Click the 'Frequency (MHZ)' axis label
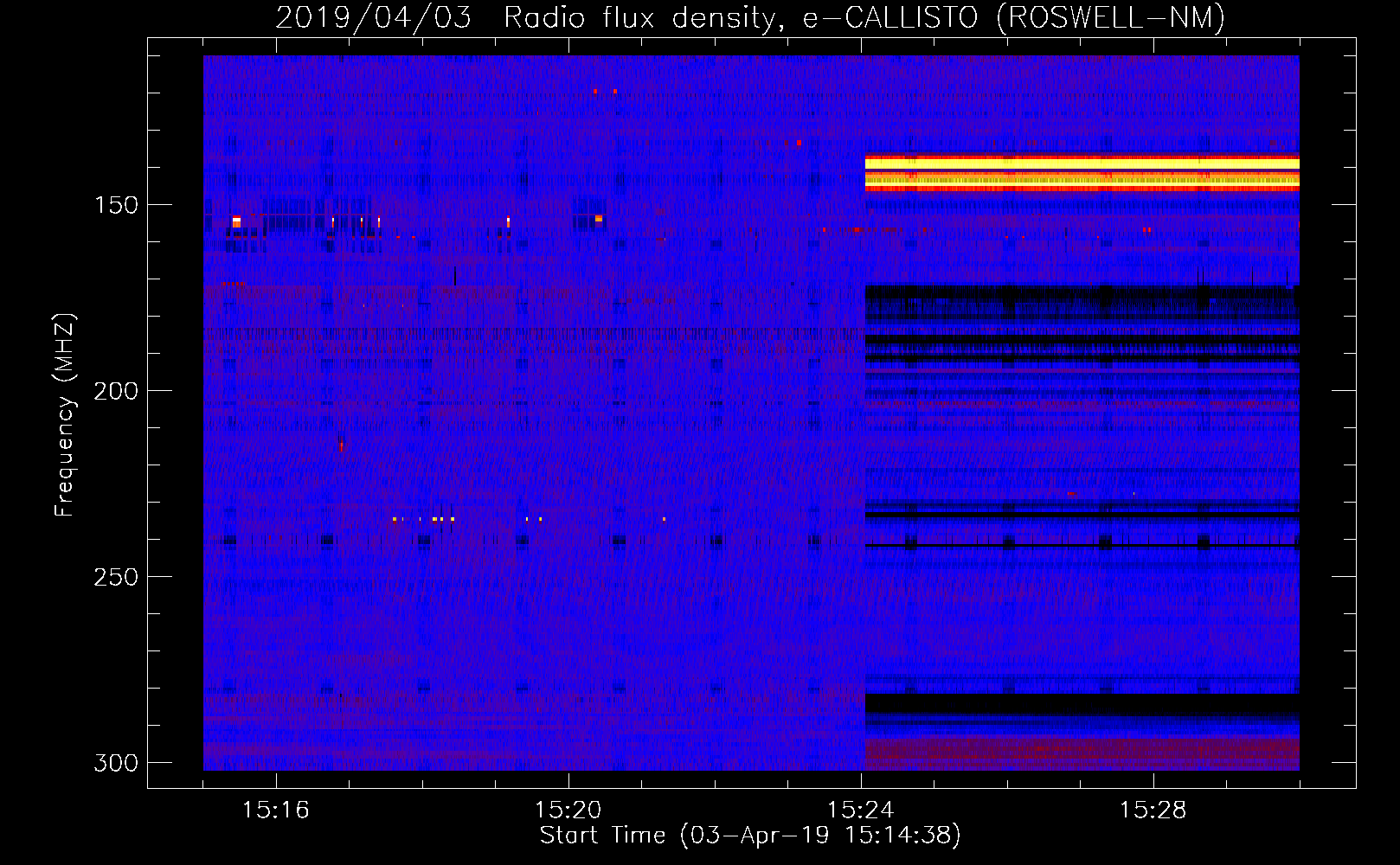The height and width of the screenshot is (865, 1400). click(x=65, y=414)
